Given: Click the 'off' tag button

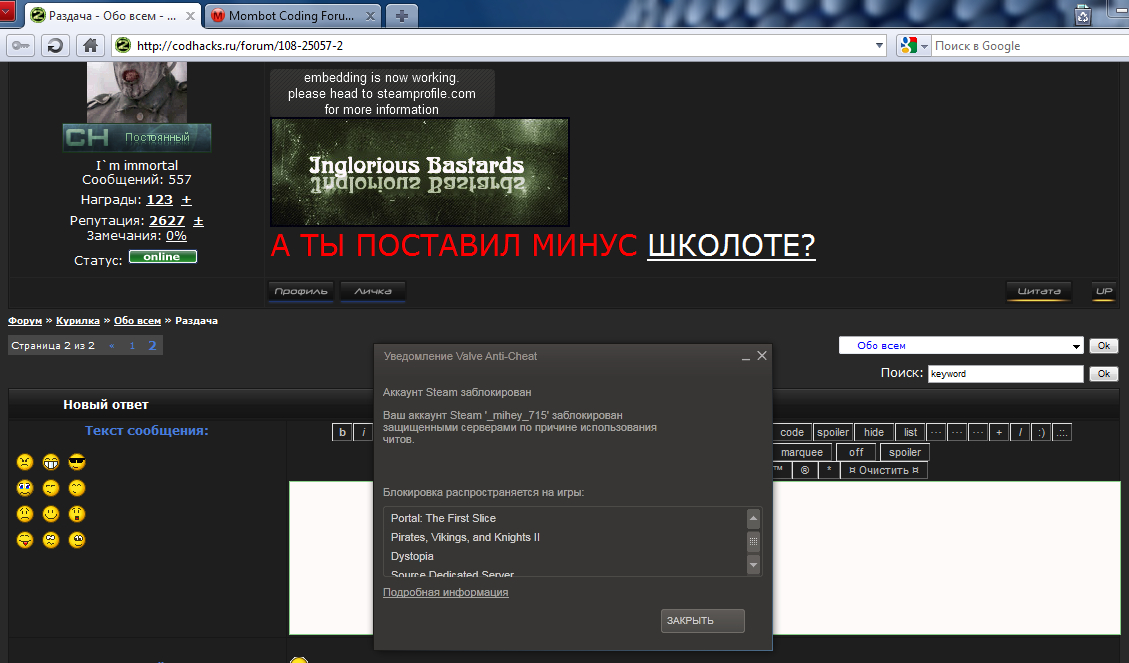Looking at the screenshot, I should click(x=856, y=452).
